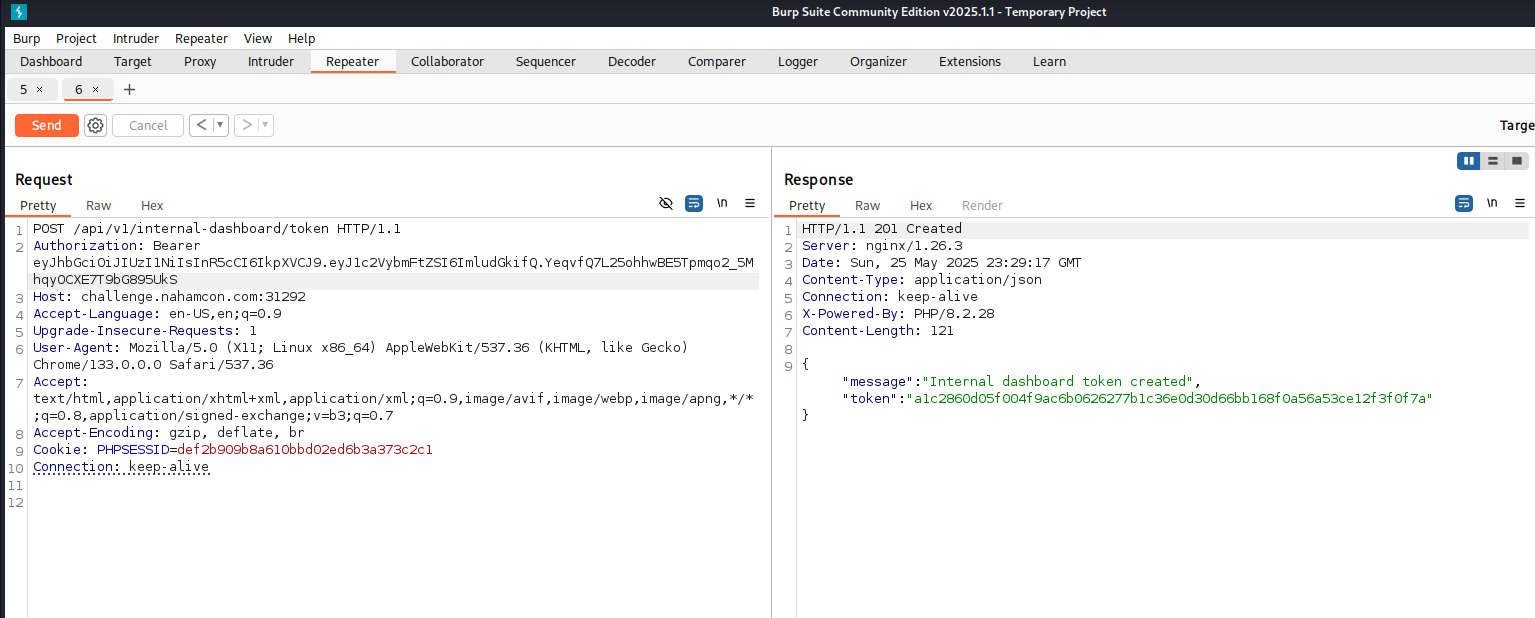Switch to the Proxy tab
1535x618 pixels.
200,61
